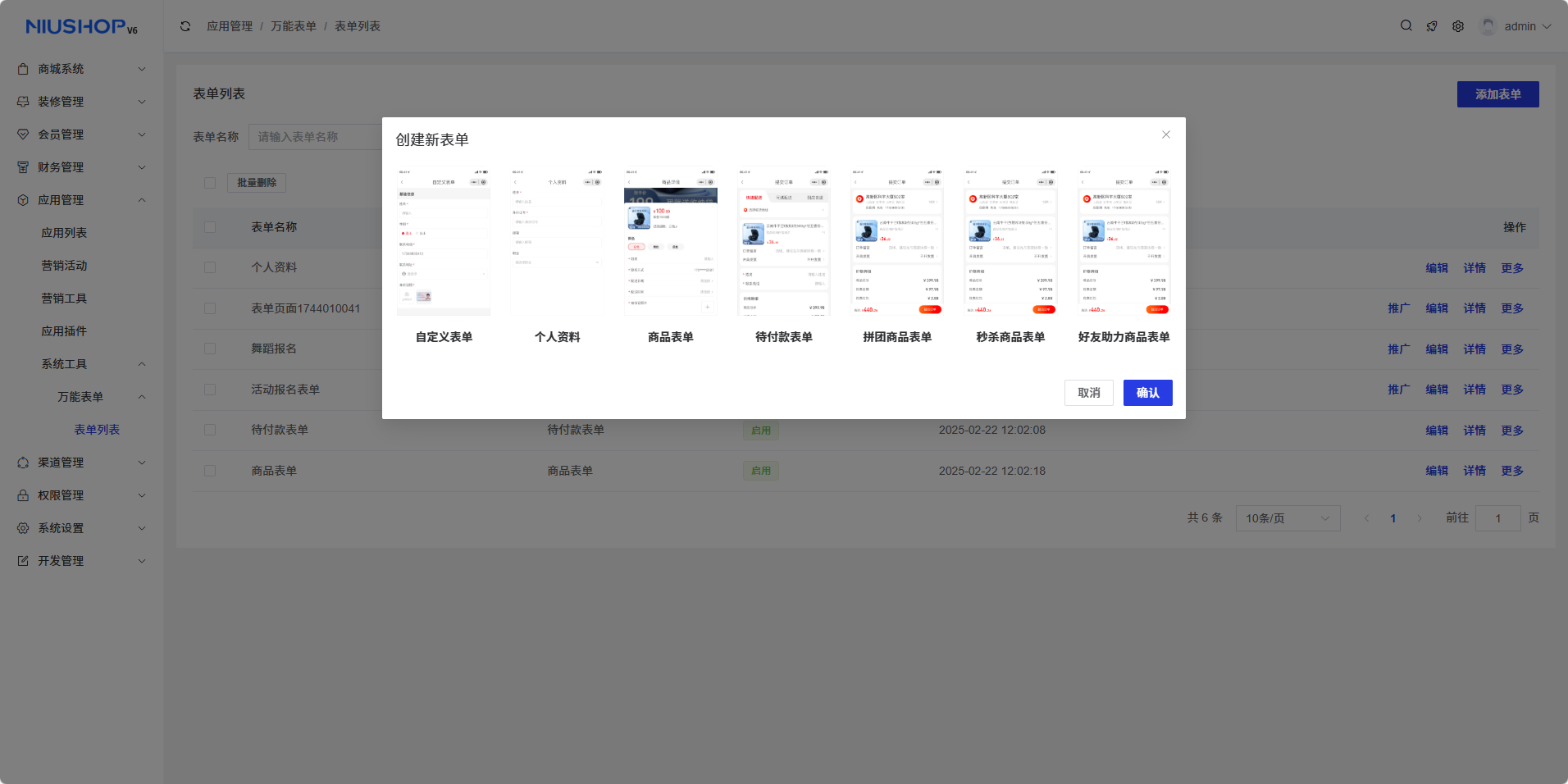Select 营销活动 sidebar menu item
This screenshot has width=1568, height=784.
[x=64, y=266]
